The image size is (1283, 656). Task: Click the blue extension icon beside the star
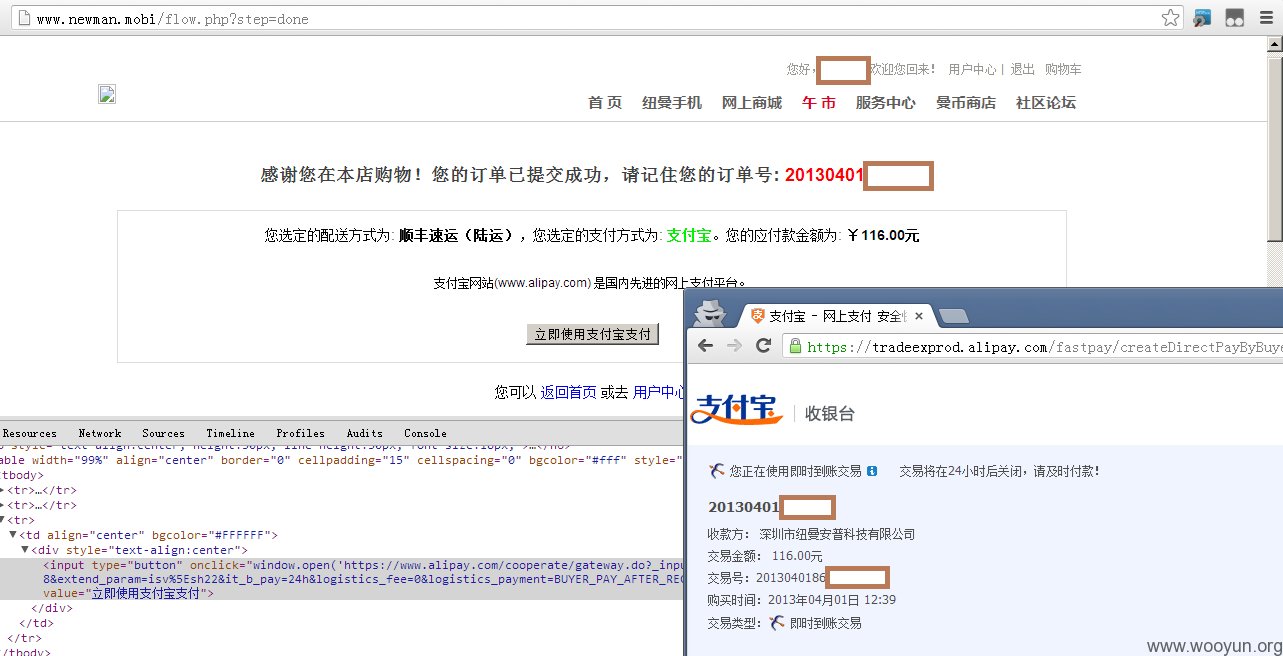coord(1203,18)
